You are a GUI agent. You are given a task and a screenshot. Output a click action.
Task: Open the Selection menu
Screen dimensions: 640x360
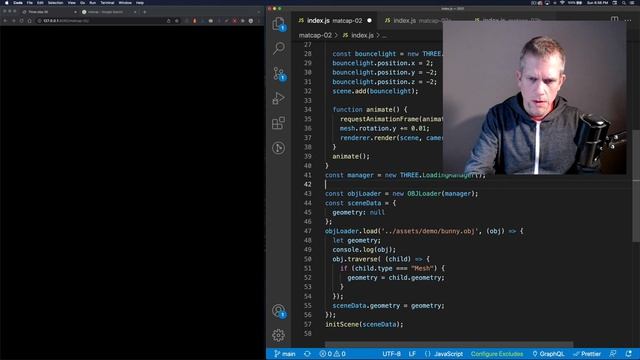[x=55, y=2]
